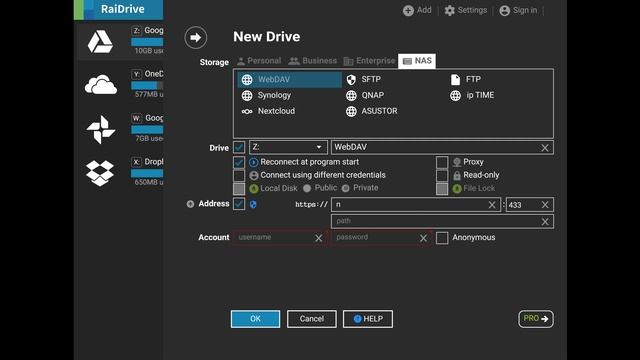640x360 pixels.
Task: Choose QNAP storage type
Action: click(x=365, y=96)
